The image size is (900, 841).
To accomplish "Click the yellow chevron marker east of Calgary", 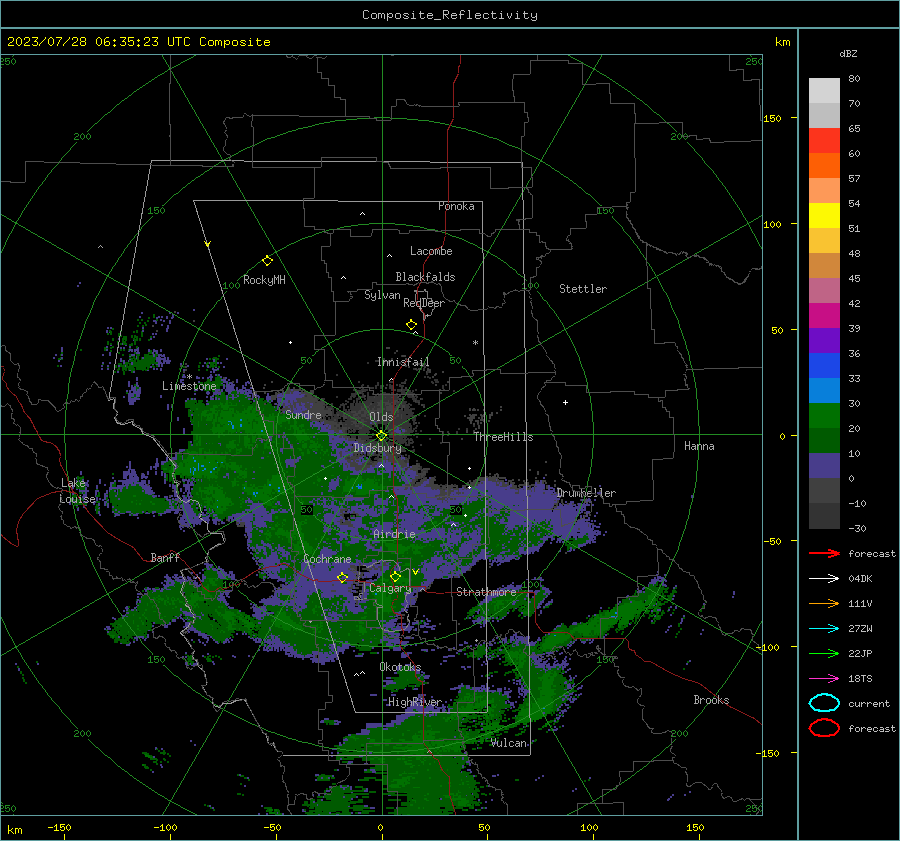I will (x=415, y=572).
